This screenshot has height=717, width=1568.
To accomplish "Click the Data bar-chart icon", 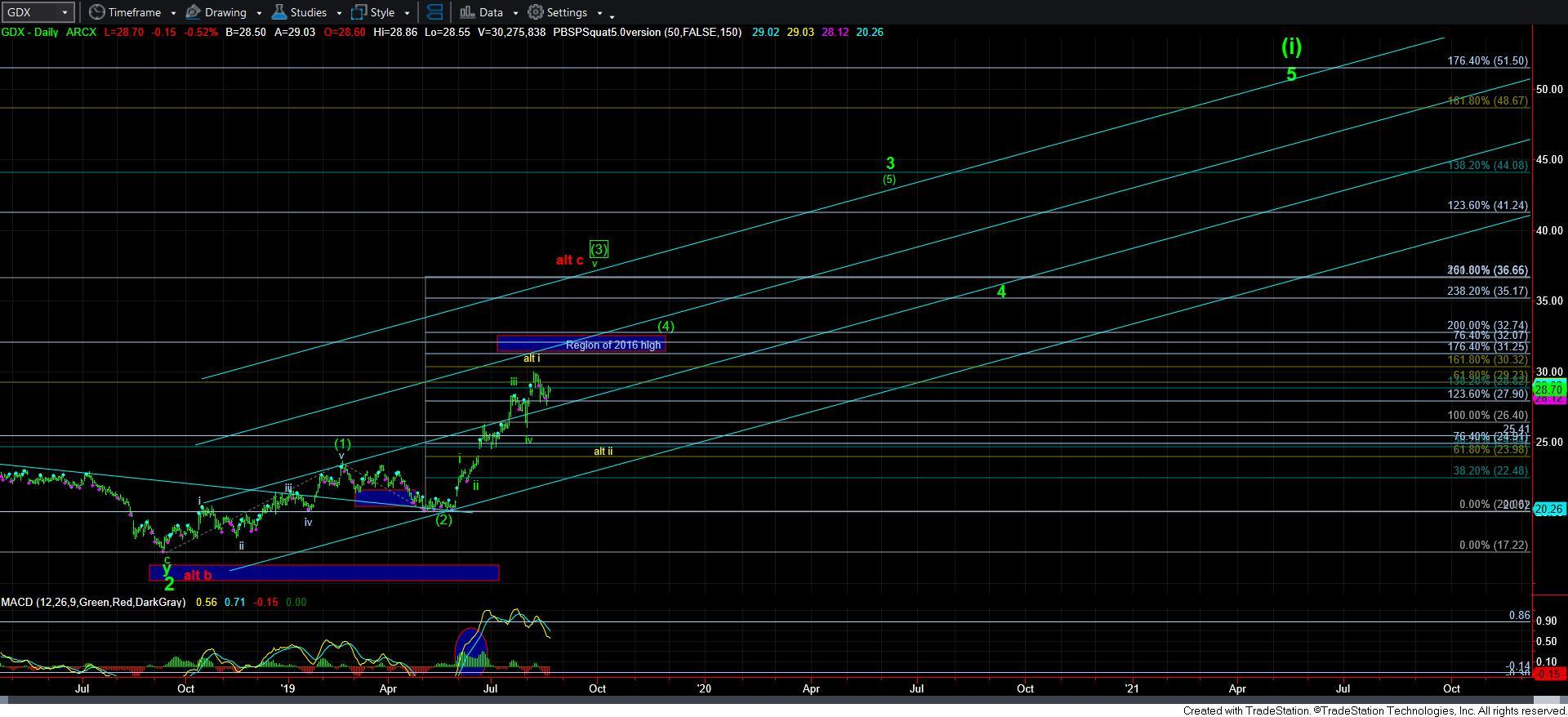I will 467,12.
